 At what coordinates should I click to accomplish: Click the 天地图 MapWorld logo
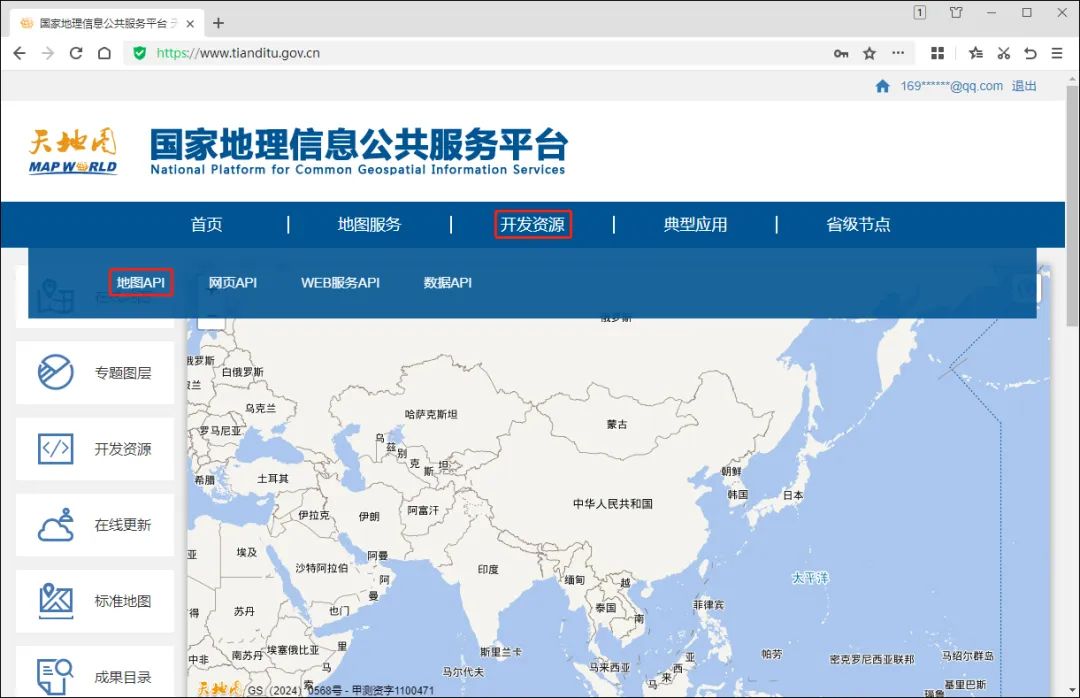pyautogui.click(x=73, y=151)
